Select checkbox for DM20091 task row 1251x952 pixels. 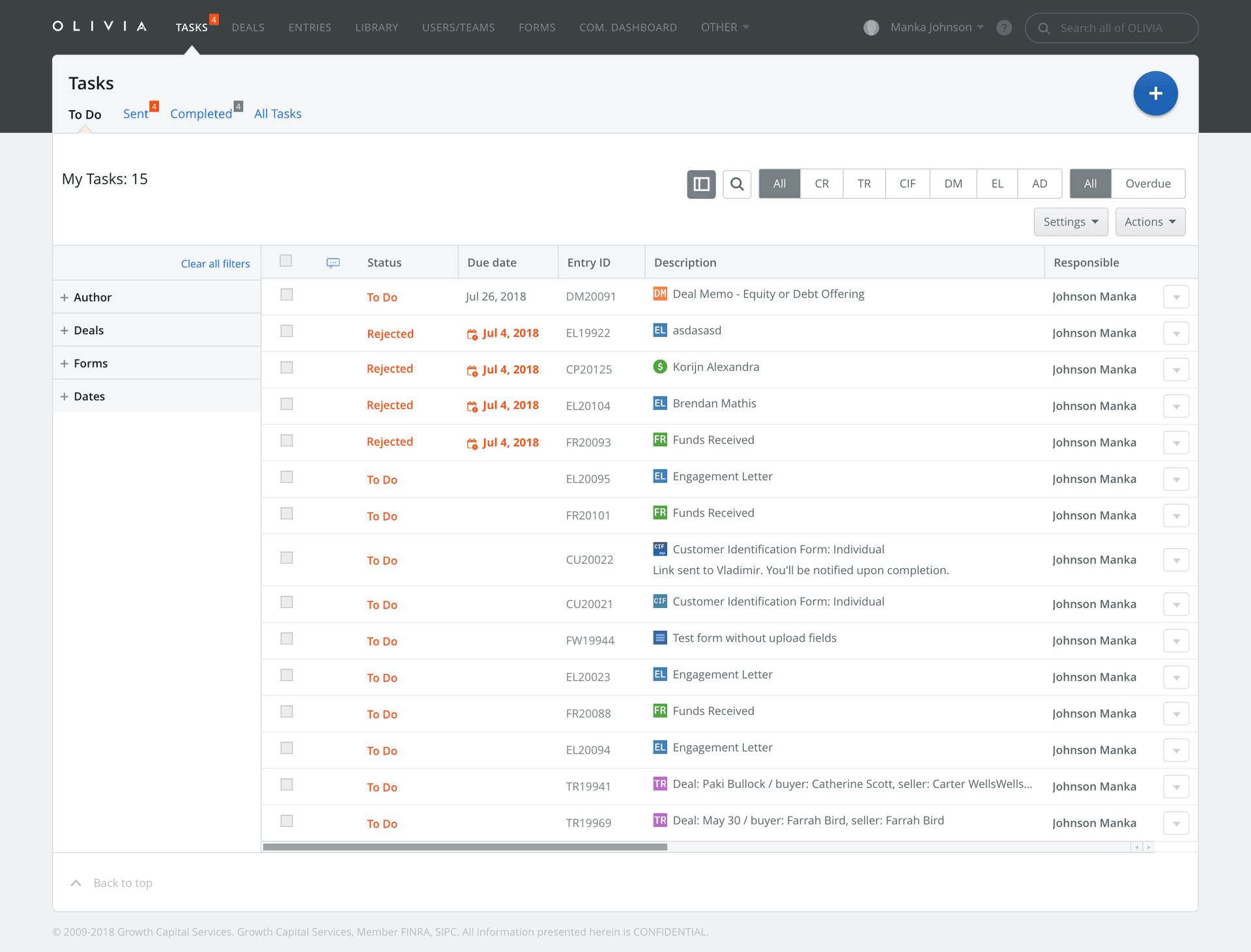(x=287, y=295)
